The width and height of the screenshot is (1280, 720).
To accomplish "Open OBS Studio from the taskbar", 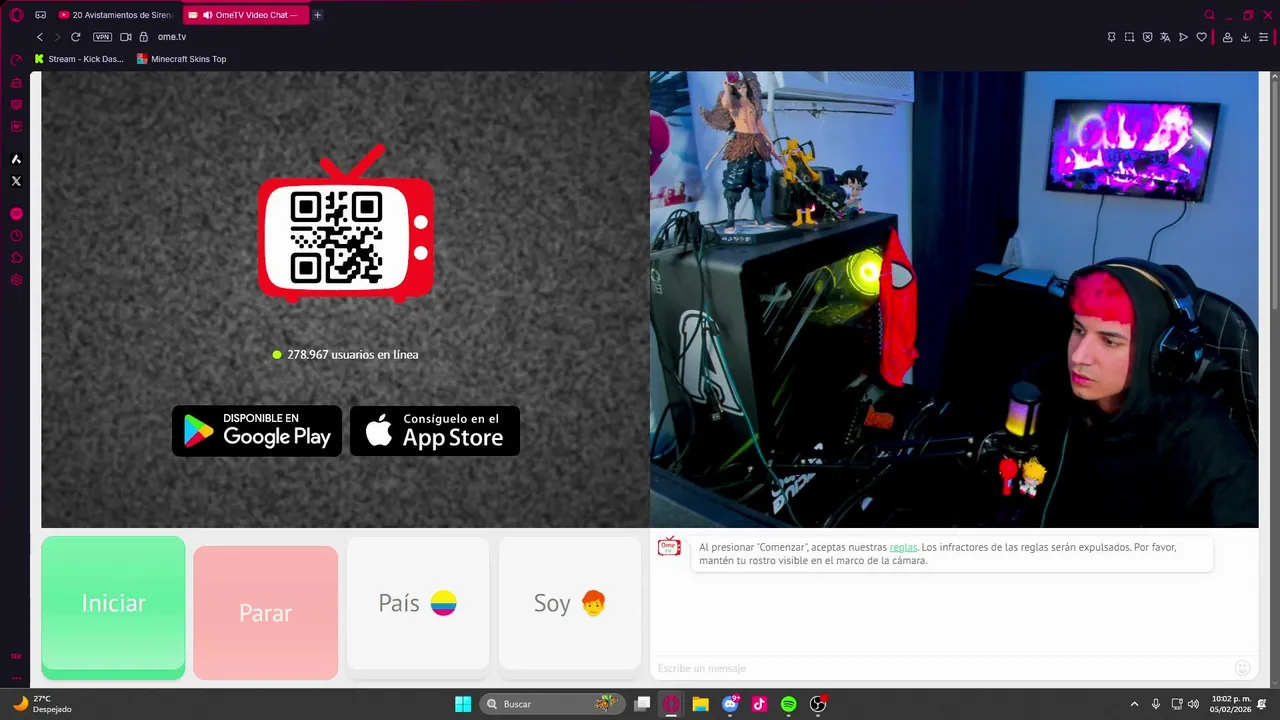I will [818, 704].
